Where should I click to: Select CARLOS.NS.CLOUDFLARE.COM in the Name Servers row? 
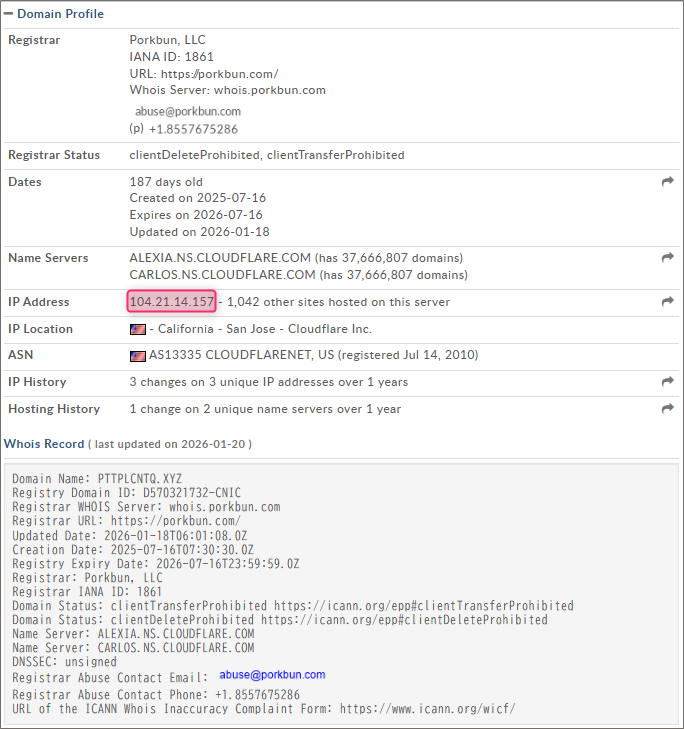coord(220,275)
